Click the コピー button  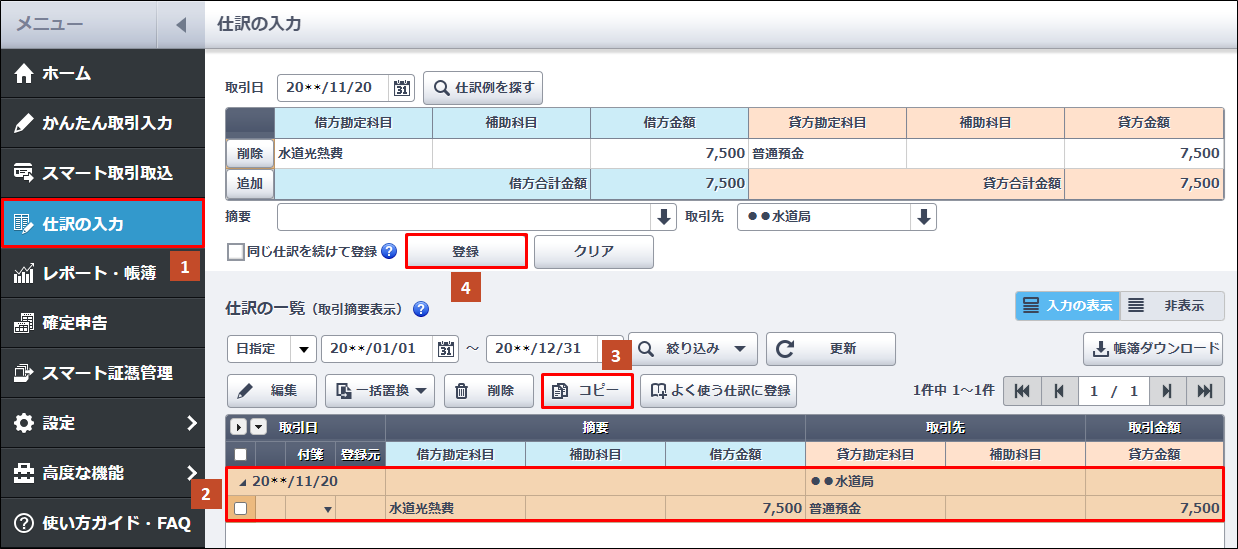tap(587, 391)
